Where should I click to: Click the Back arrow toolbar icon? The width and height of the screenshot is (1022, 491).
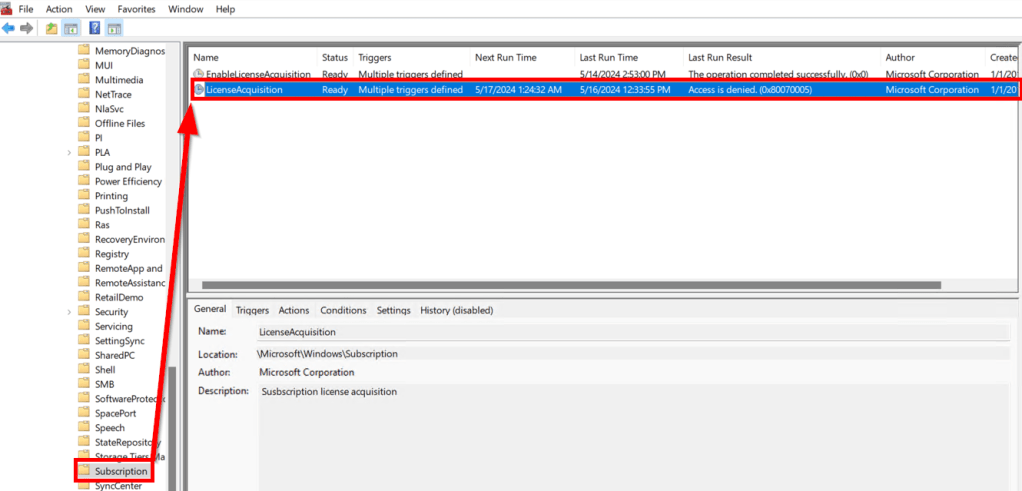8,28
